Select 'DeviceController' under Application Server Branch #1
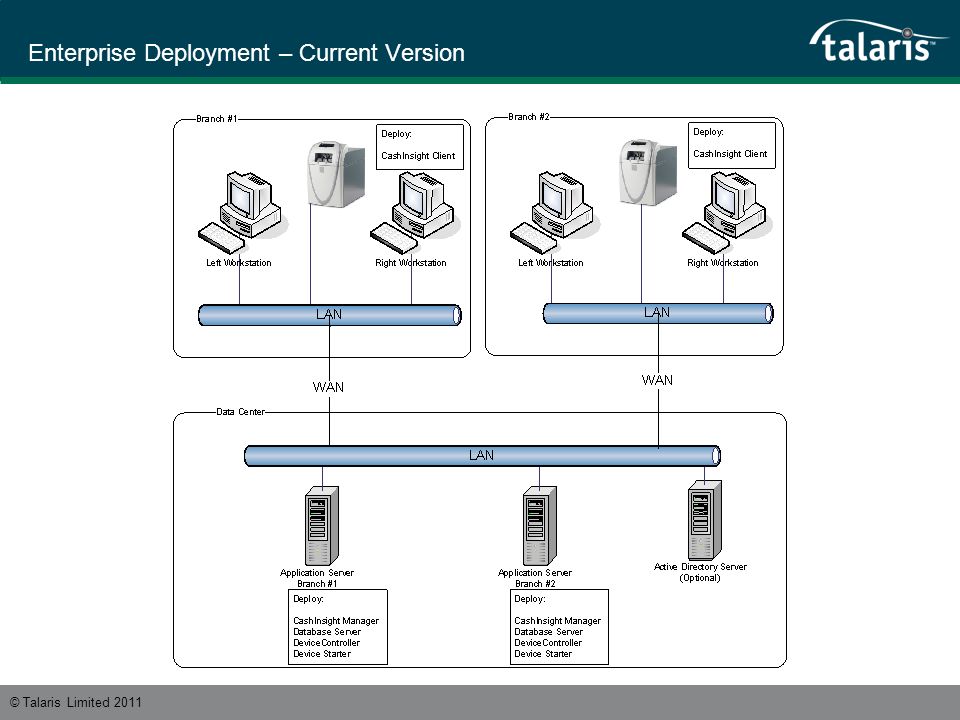Viewport: 960px width, 720px height. point(326,643)
